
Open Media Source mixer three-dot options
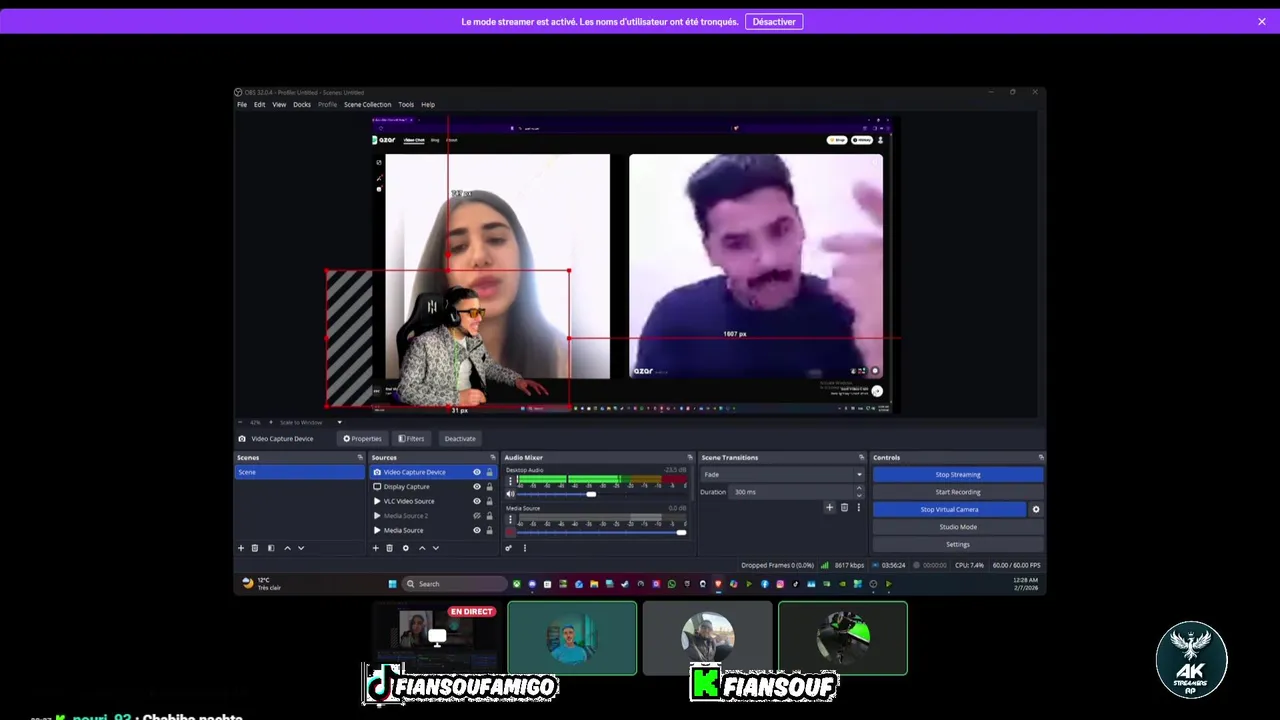click(x=510, y=519)
